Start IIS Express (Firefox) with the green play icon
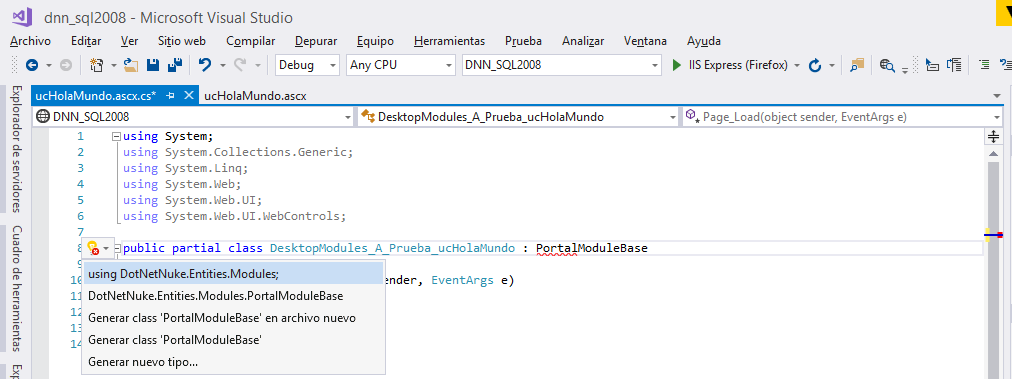The image size is (1012, 379). point(677,65)
